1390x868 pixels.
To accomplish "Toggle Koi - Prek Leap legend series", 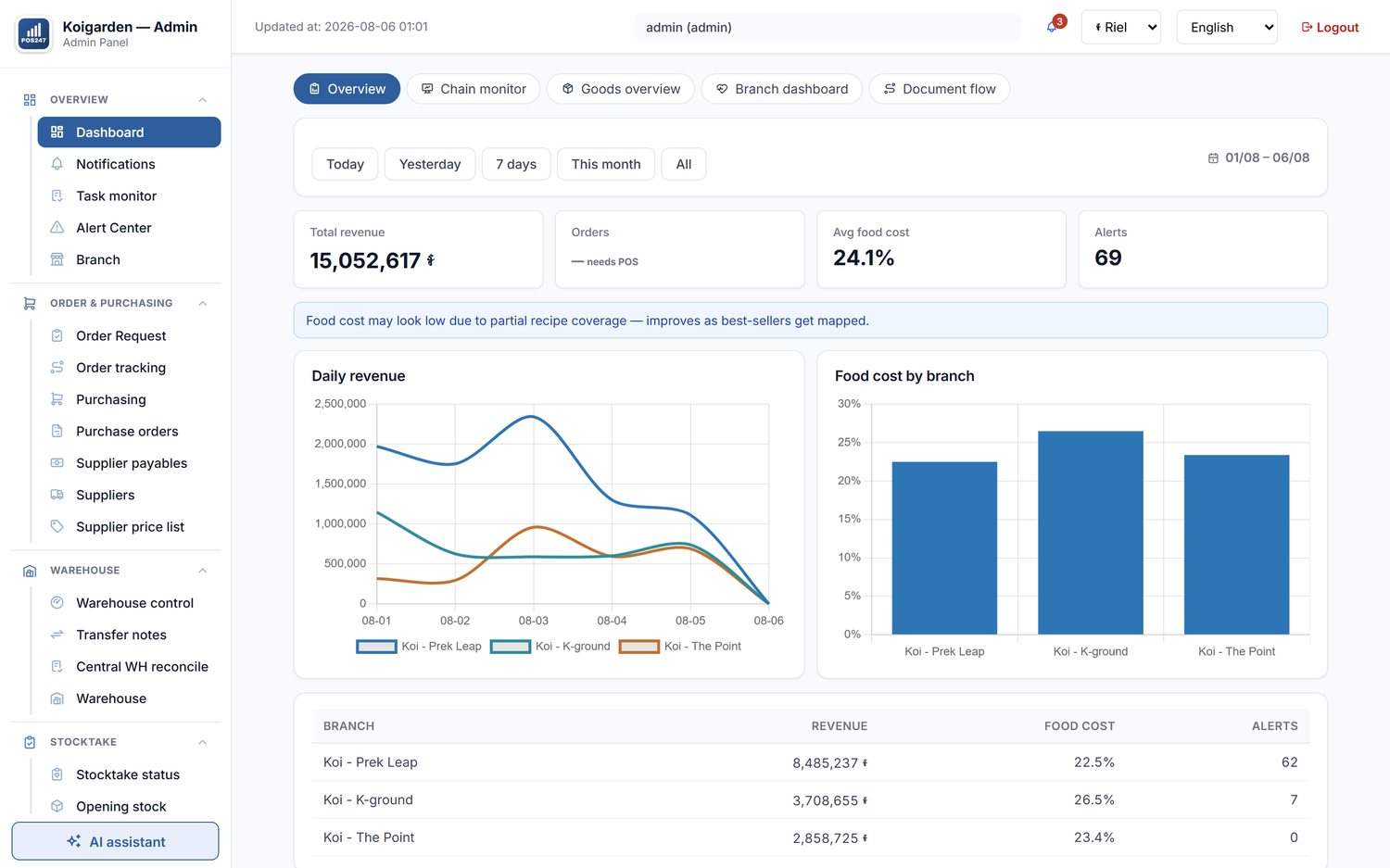I will [x=419, y=647].
